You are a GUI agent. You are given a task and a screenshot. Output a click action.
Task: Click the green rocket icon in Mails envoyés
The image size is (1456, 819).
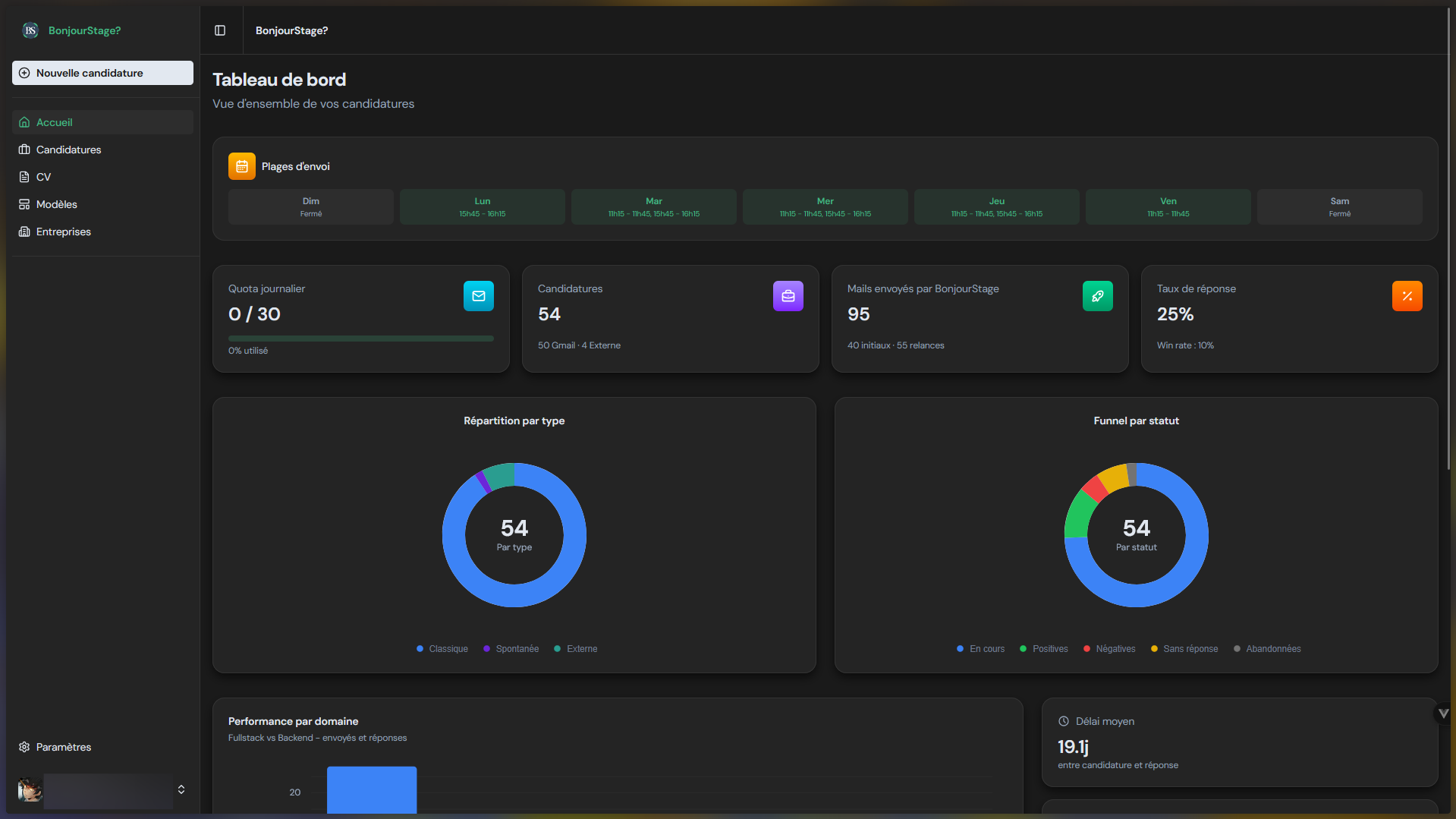[1097, 296]
